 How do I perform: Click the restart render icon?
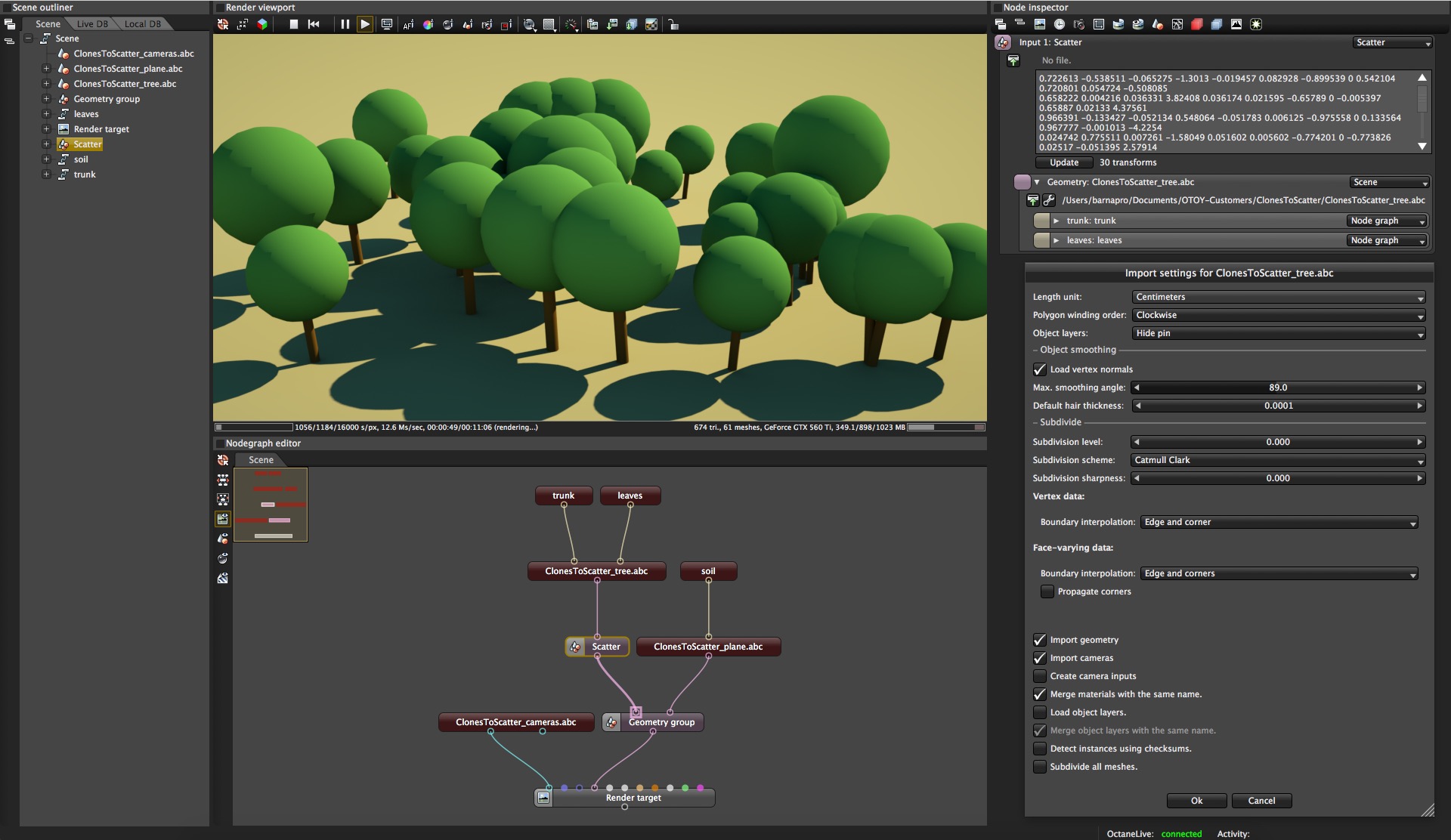click(314, 24)
